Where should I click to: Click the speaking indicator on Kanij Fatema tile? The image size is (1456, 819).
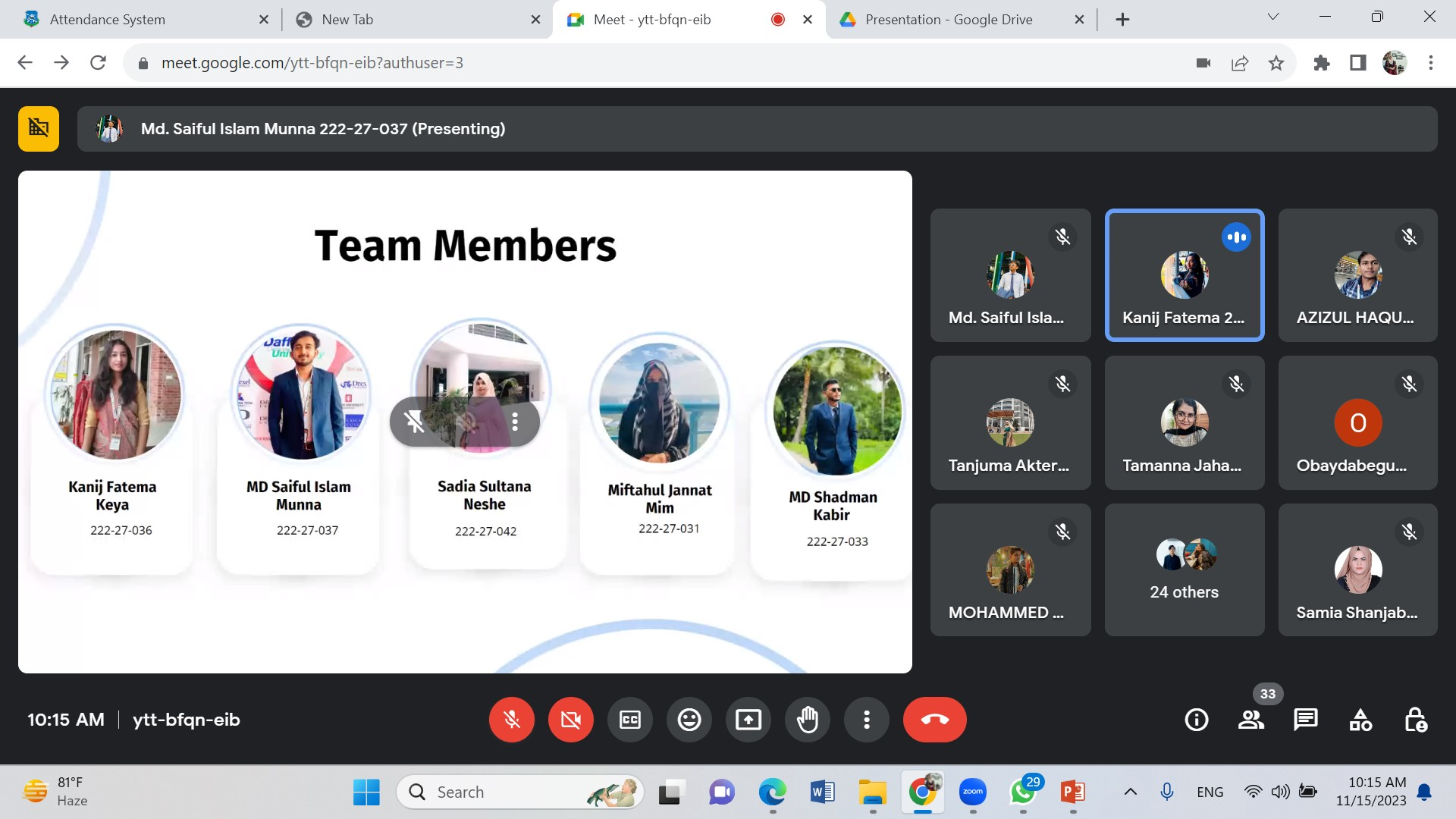[1236, 237]
